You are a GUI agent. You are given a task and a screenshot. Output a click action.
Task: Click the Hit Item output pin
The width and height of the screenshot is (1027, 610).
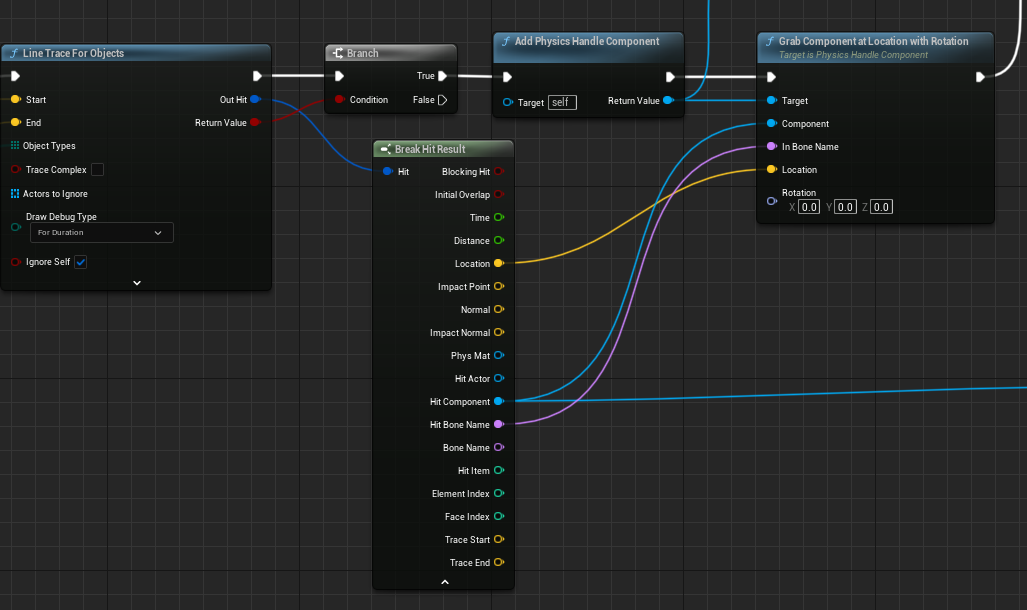499,470
